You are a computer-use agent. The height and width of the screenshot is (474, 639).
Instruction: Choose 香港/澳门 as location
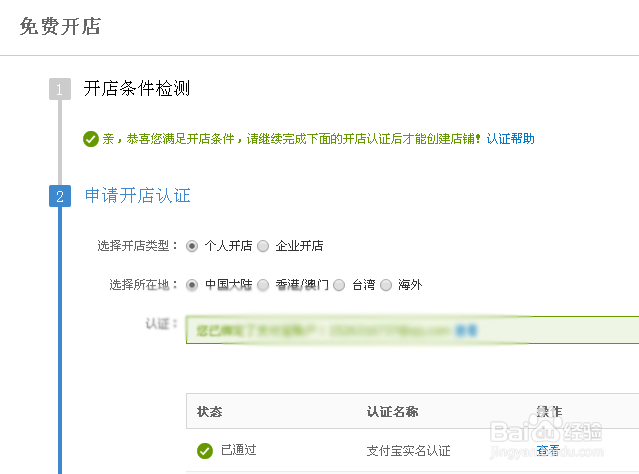click(x=263, y=285)
